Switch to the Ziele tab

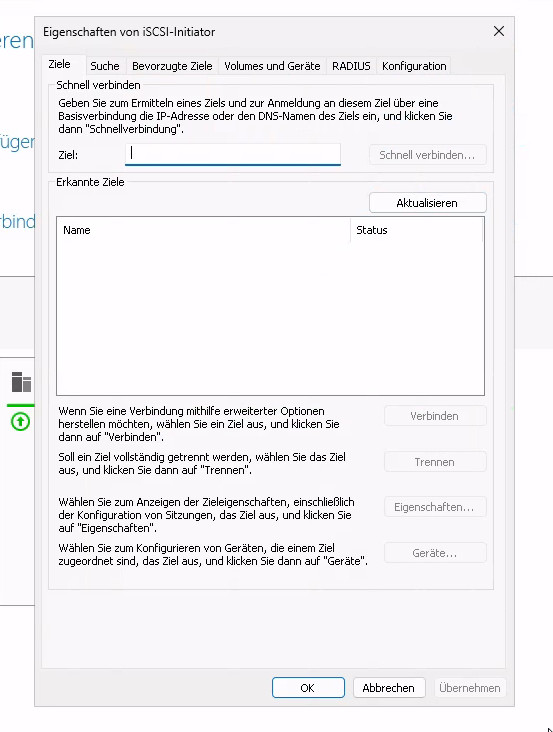(60, 64)
